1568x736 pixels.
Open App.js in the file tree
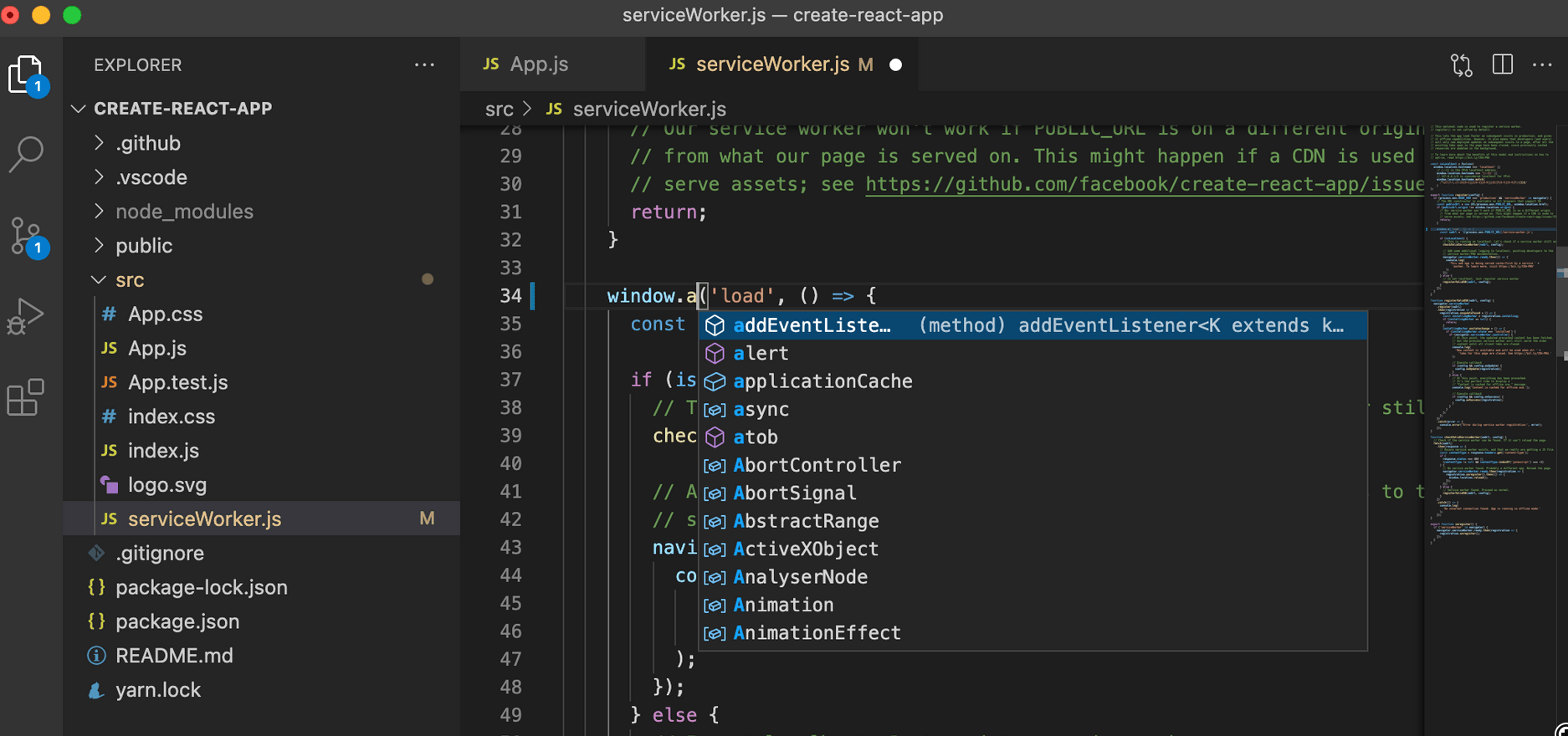(262, 349)
